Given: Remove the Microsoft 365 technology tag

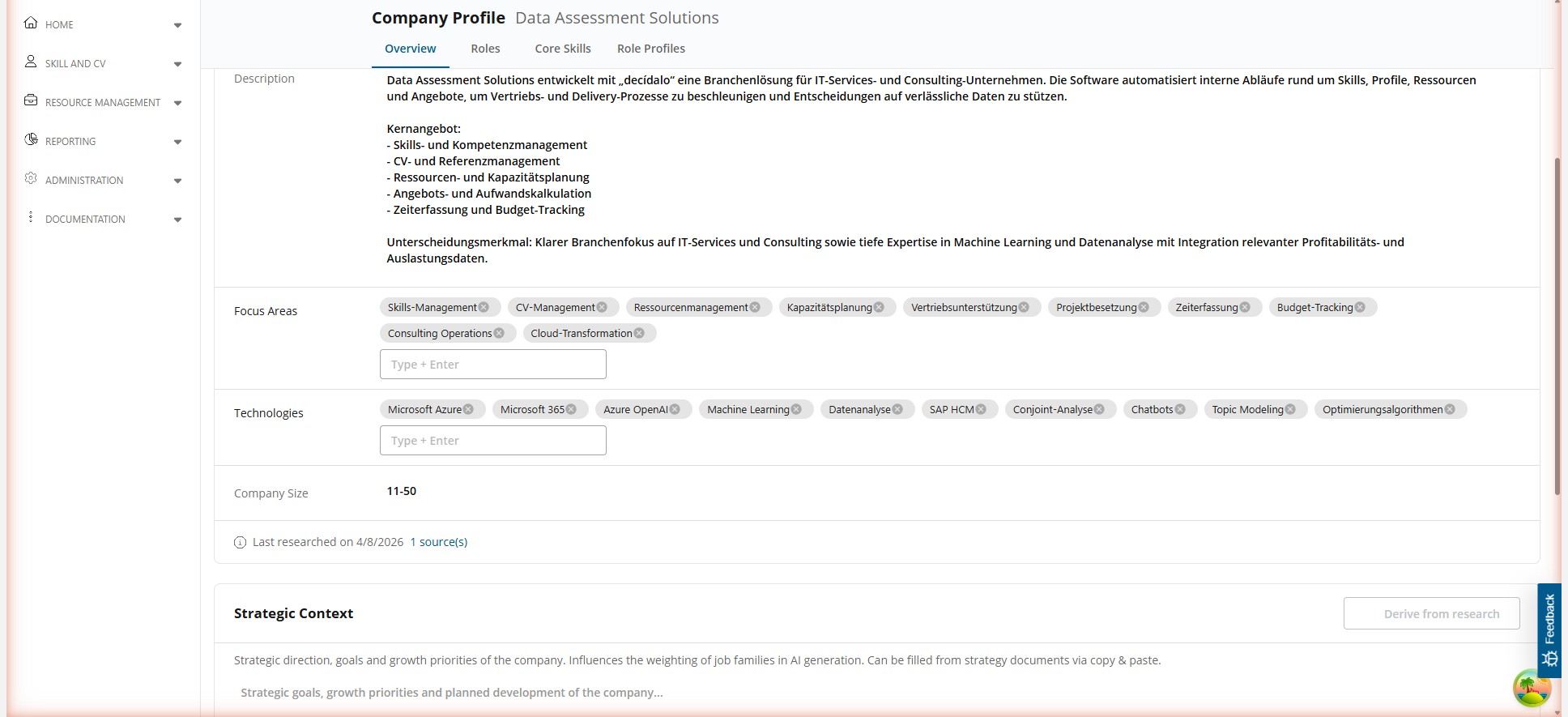Looking at the screenshot, I should 571,409.
